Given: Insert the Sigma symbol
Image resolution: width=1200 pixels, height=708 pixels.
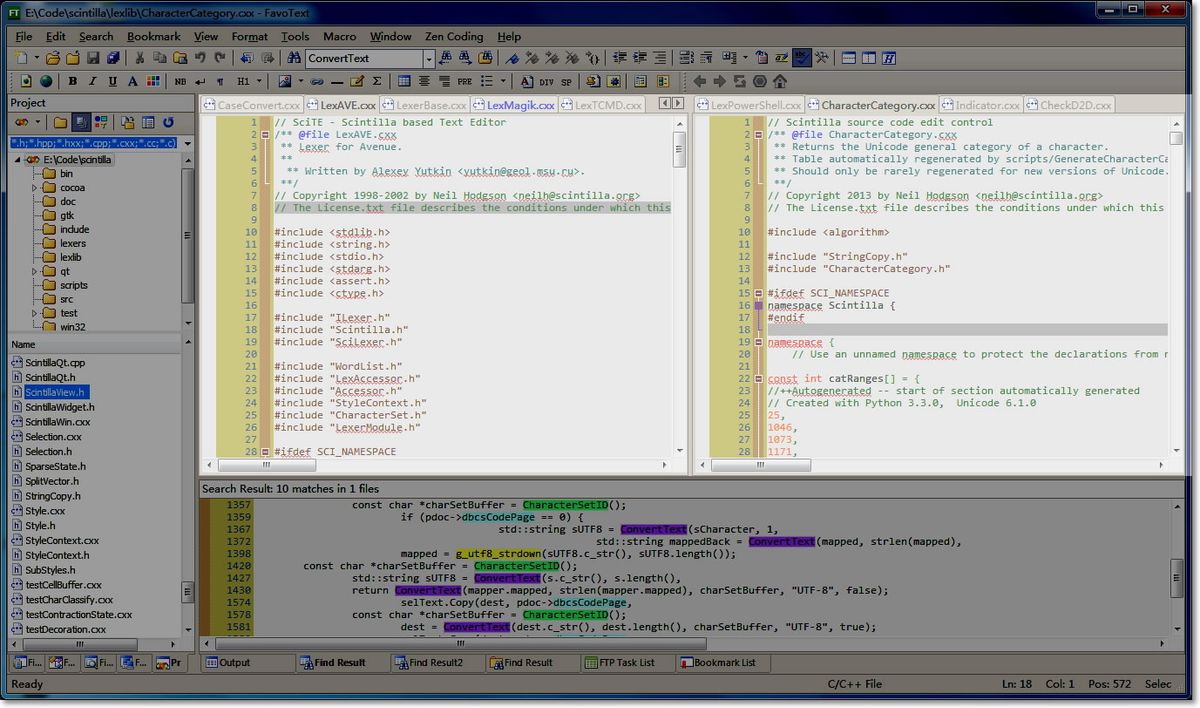Looking at the screenshot, I should pyautogui.click(x=376, y=81).
